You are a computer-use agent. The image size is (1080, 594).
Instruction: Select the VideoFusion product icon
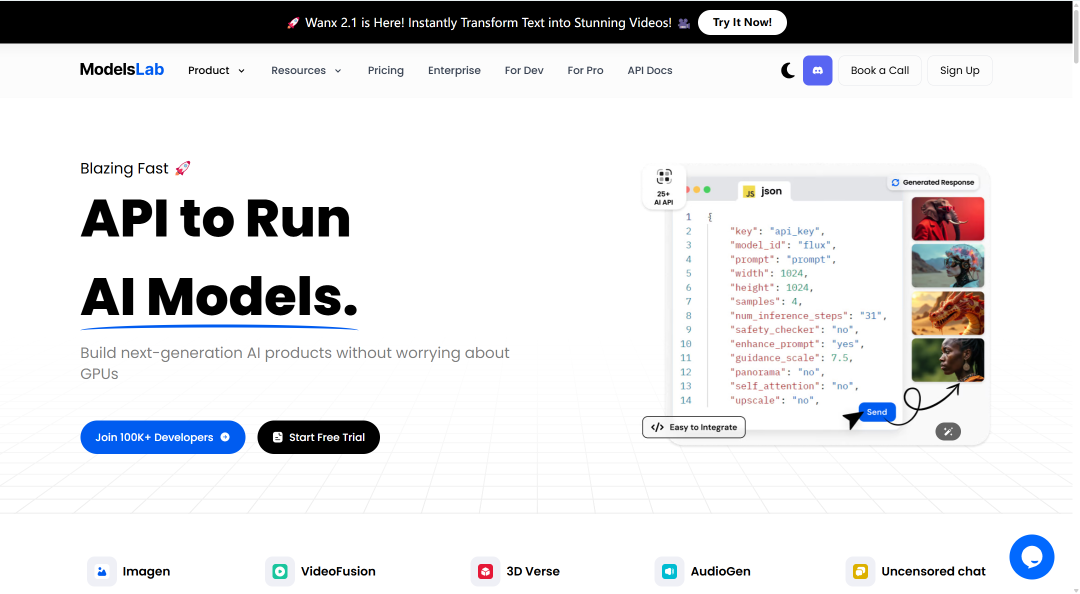(280, 571)
